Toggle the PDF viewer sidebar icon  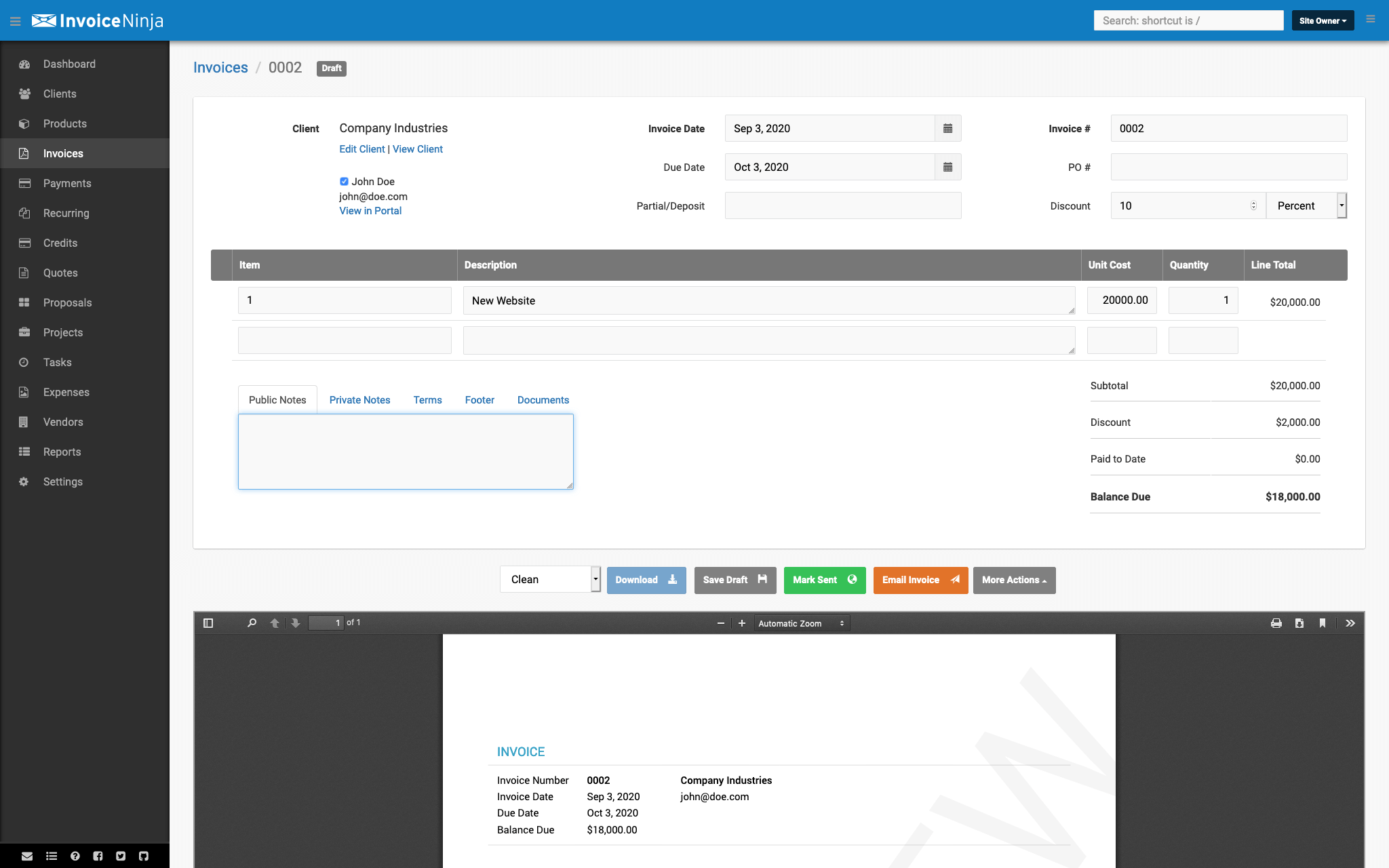pos(208,623)
